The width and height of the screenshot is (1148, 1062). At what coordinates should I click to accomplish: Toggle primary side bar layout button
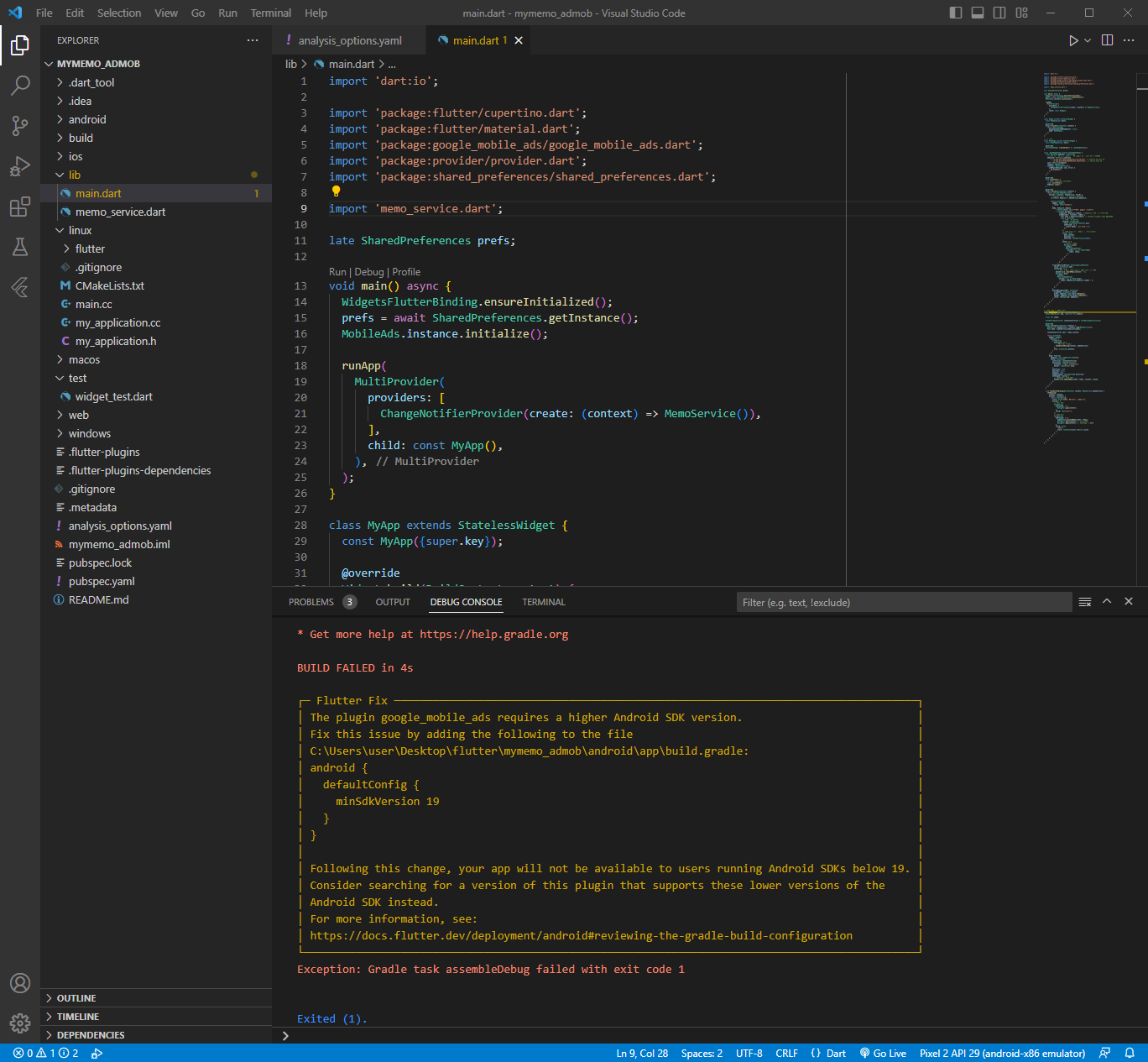tap(956, 13)
